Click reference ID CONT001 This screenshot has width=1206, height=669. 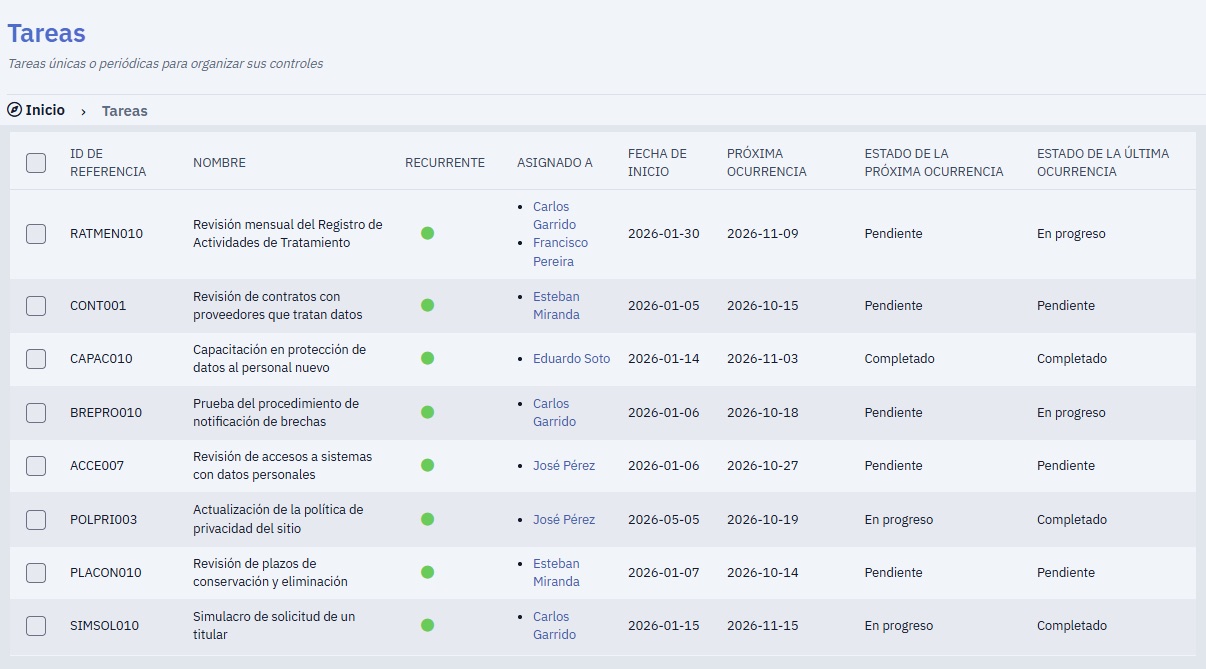point(98,305)
